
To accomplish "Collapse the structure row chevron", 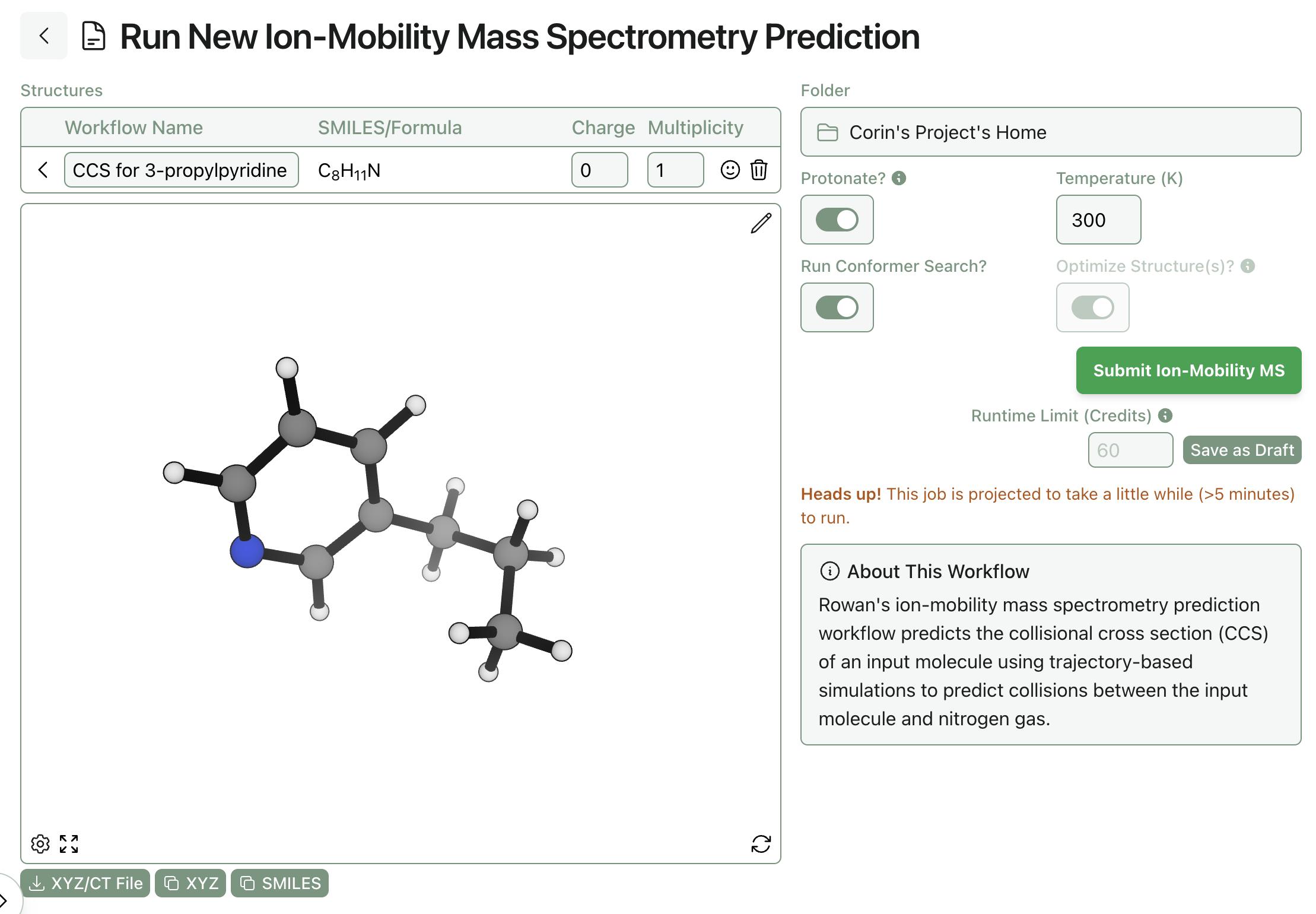I will click(43, 170).
